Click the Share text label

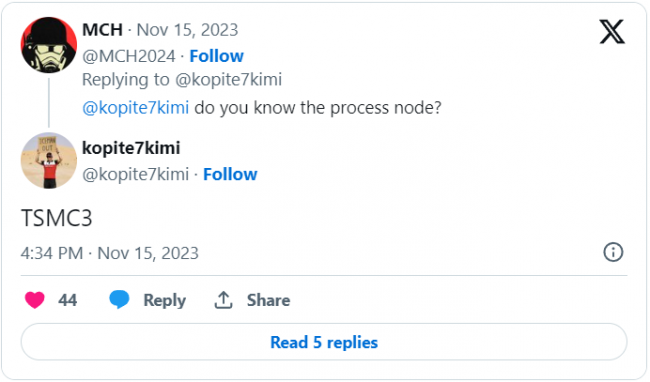point(269,300)
